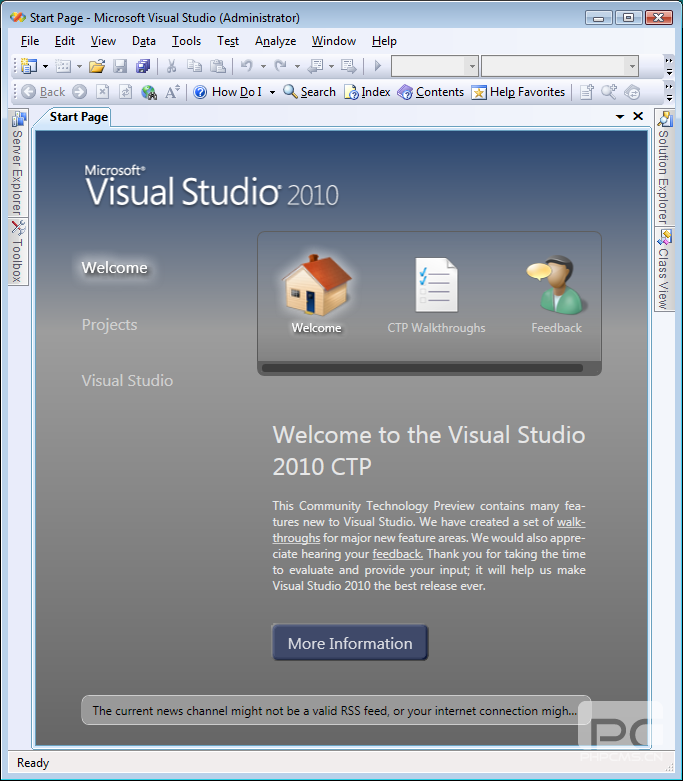Open the Redo history dropdown arrow
The height and width of the screenshot is (781, 683).
coord(297,66)
